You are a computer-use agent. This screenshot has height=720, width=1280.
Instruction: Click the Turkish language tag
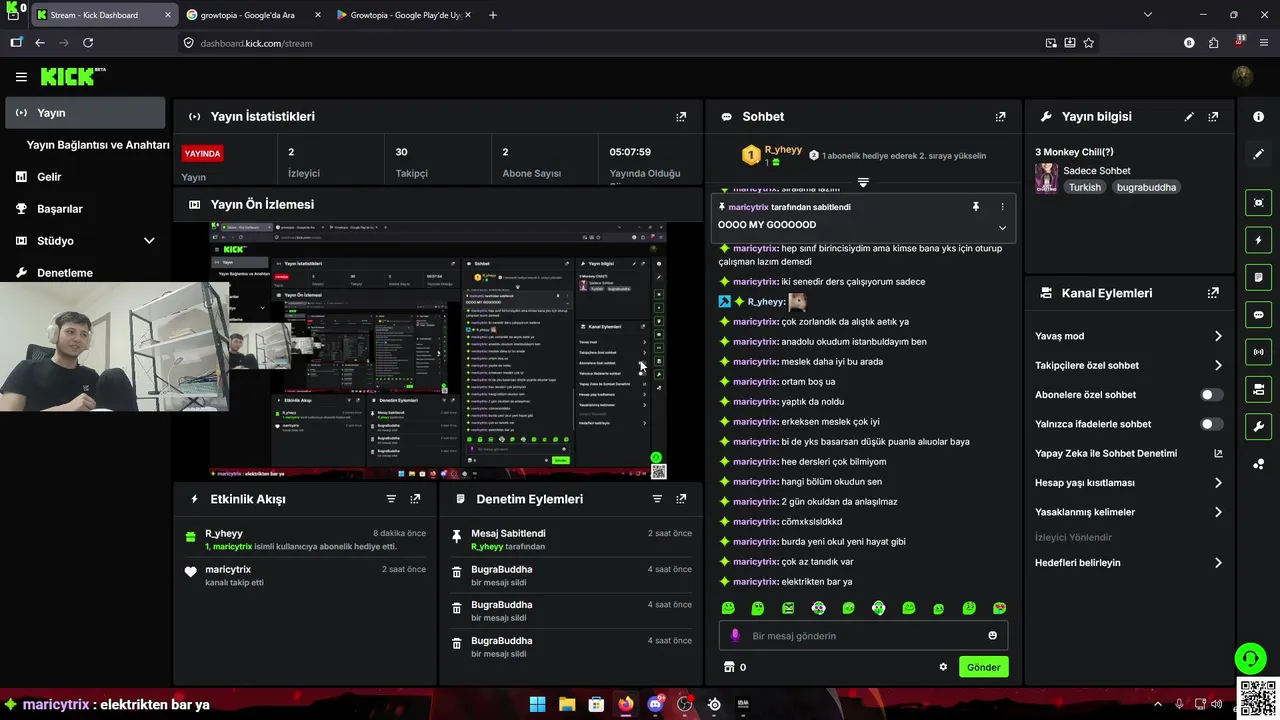click(x=1084, y=187)
